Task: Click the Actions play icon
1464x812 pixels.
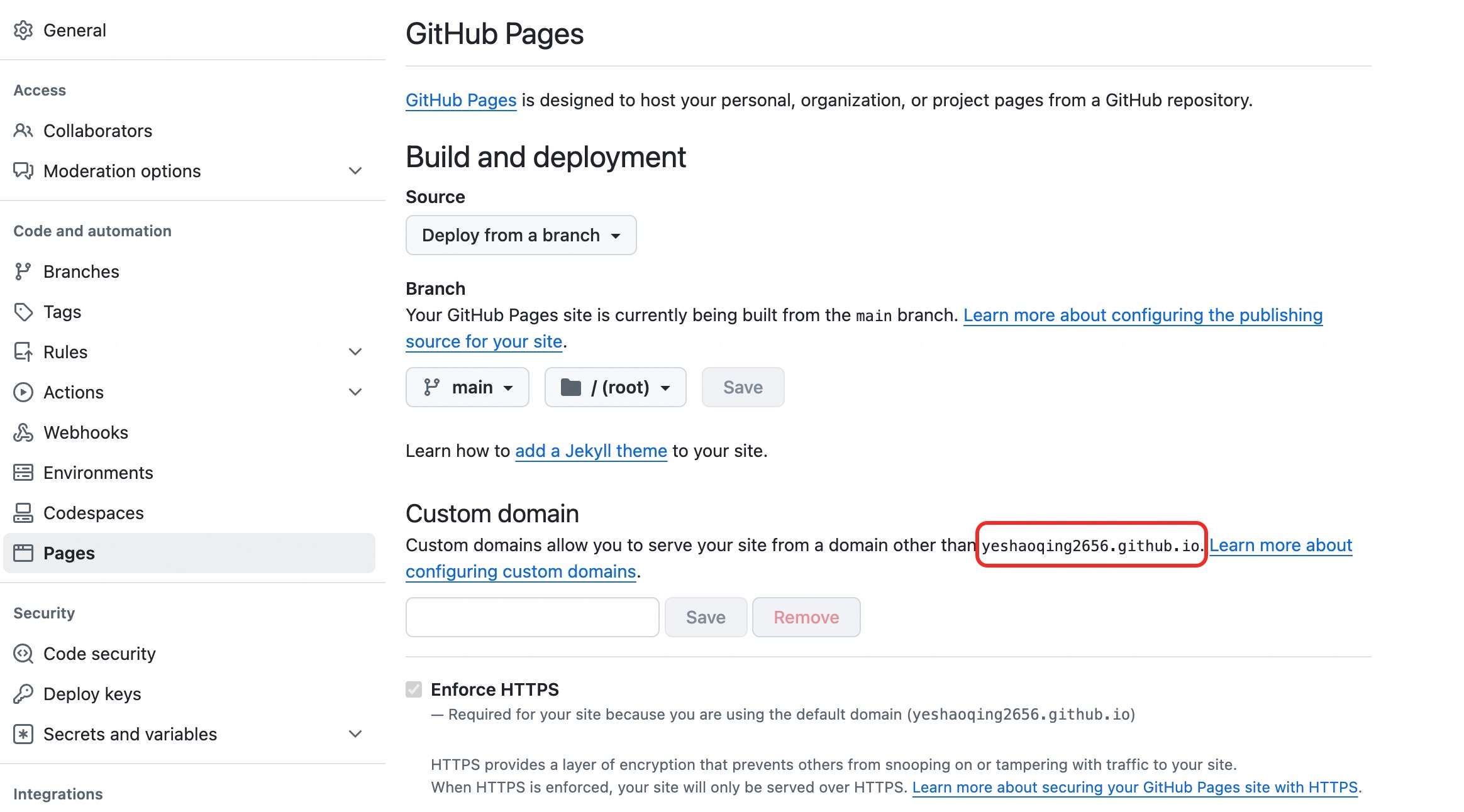Action: pos(23,392)
